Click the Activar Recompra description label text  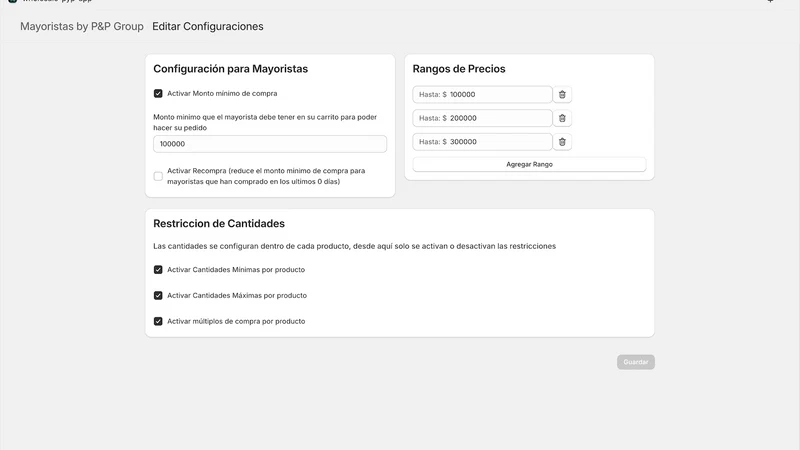[x=266, y=176]
